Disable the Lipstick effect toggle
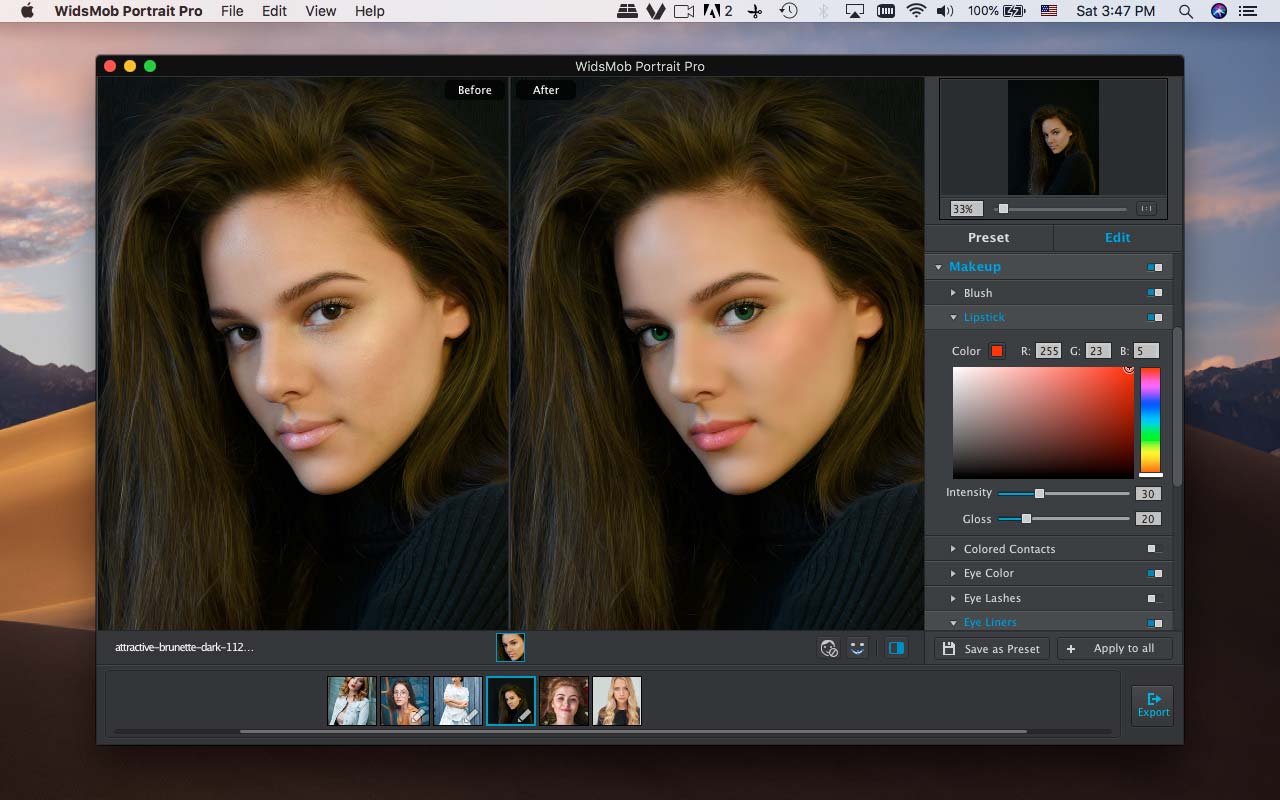1280x800 pixels. pos(1155,317)
